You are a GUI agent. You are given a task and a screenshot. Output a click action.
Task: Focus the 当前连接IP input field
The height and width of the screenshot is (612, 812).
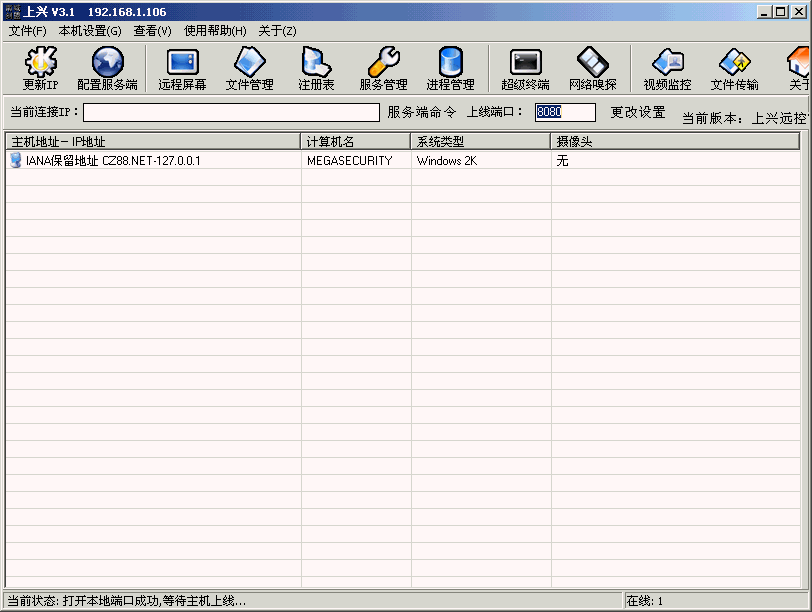231,113
